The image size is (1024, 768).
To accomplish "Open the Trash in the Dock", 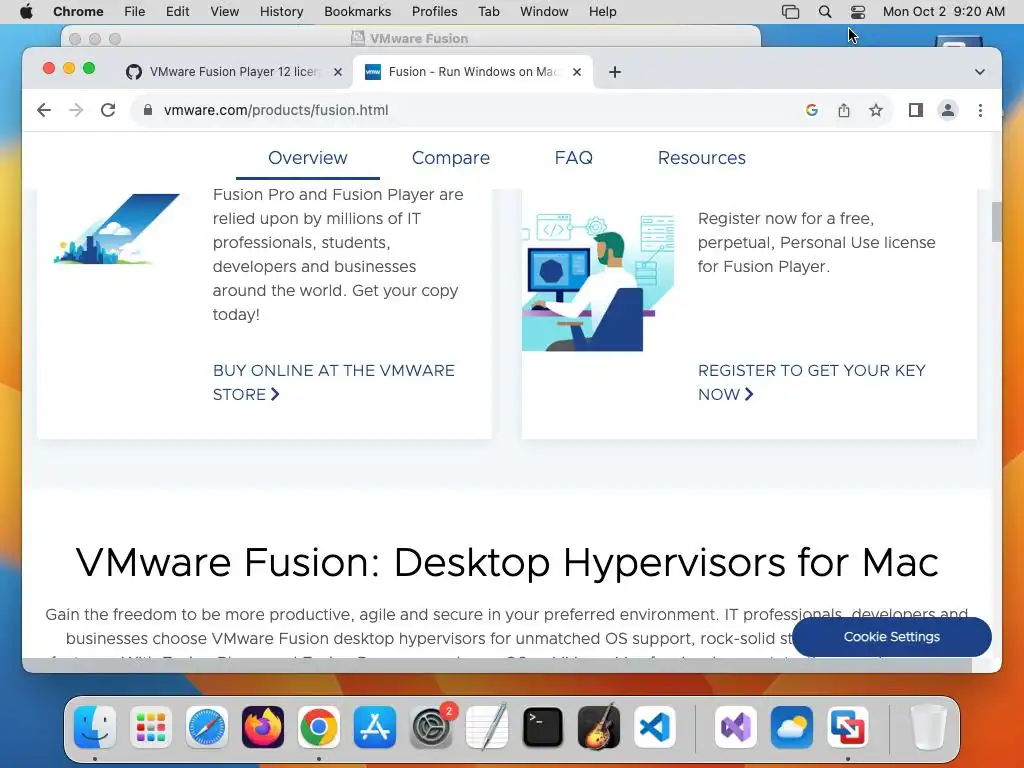I will [x=928, y=727].
